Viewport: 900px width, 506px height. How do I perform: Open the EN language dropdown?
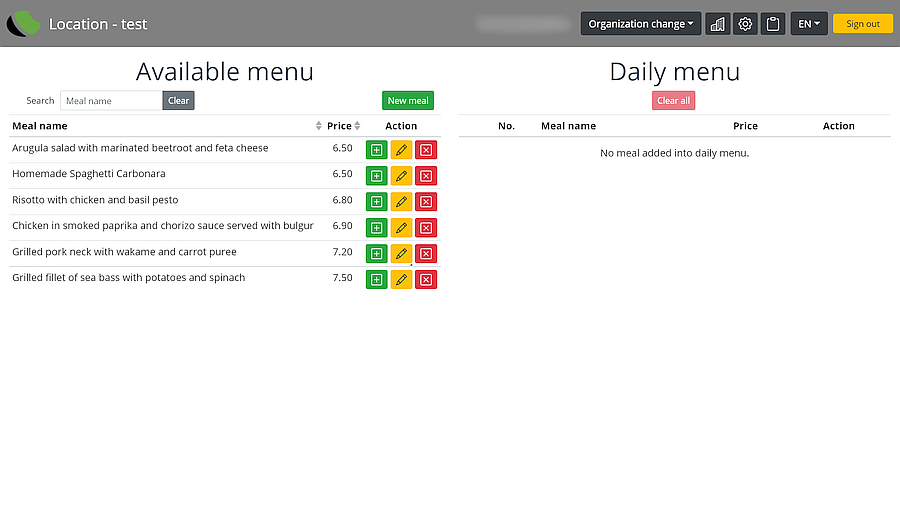pyautogui.click(x=809, y=24)
